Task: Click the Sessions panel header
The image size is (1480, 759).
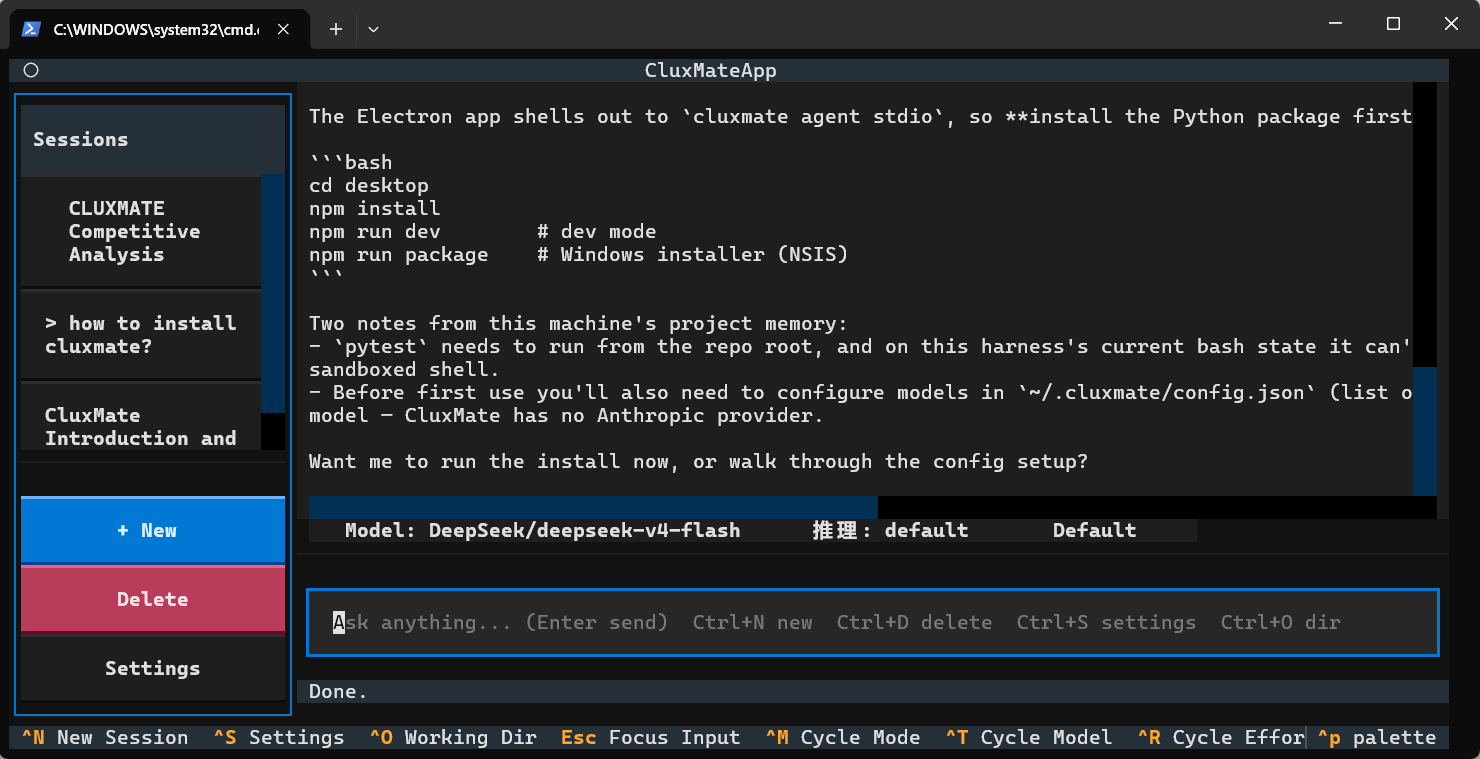Action: 153,139
